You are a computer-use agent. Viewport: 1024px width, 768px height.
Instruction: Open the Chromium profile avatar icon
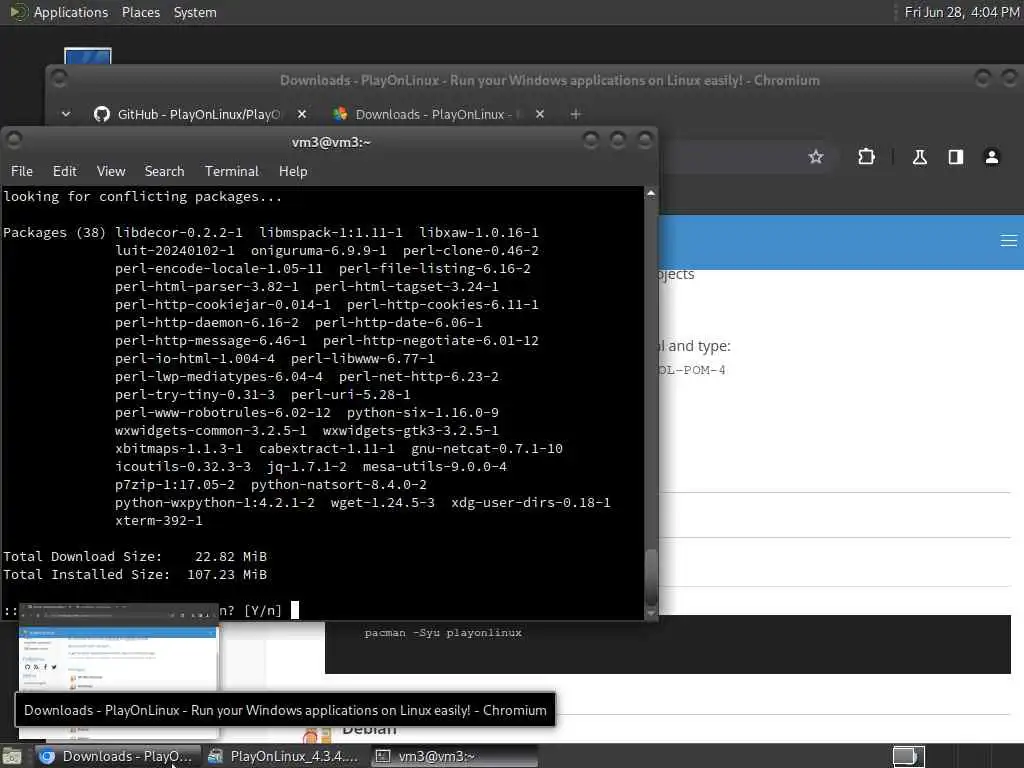click(x=991, y=157)
